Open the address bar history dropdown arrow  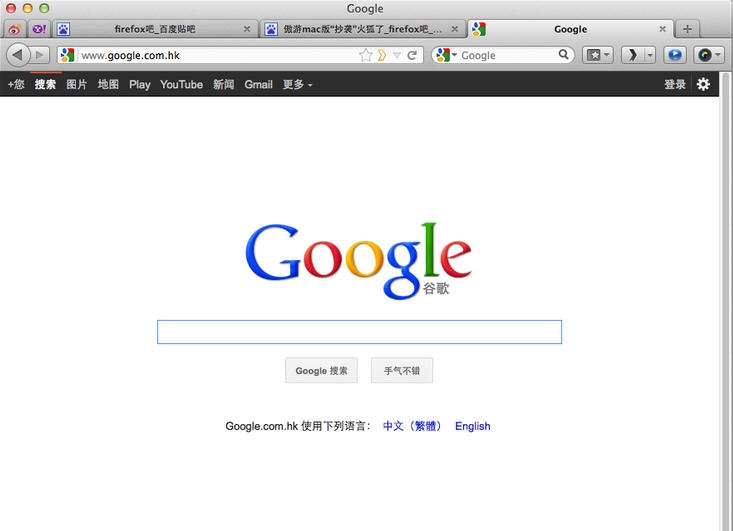click(397, 55)
